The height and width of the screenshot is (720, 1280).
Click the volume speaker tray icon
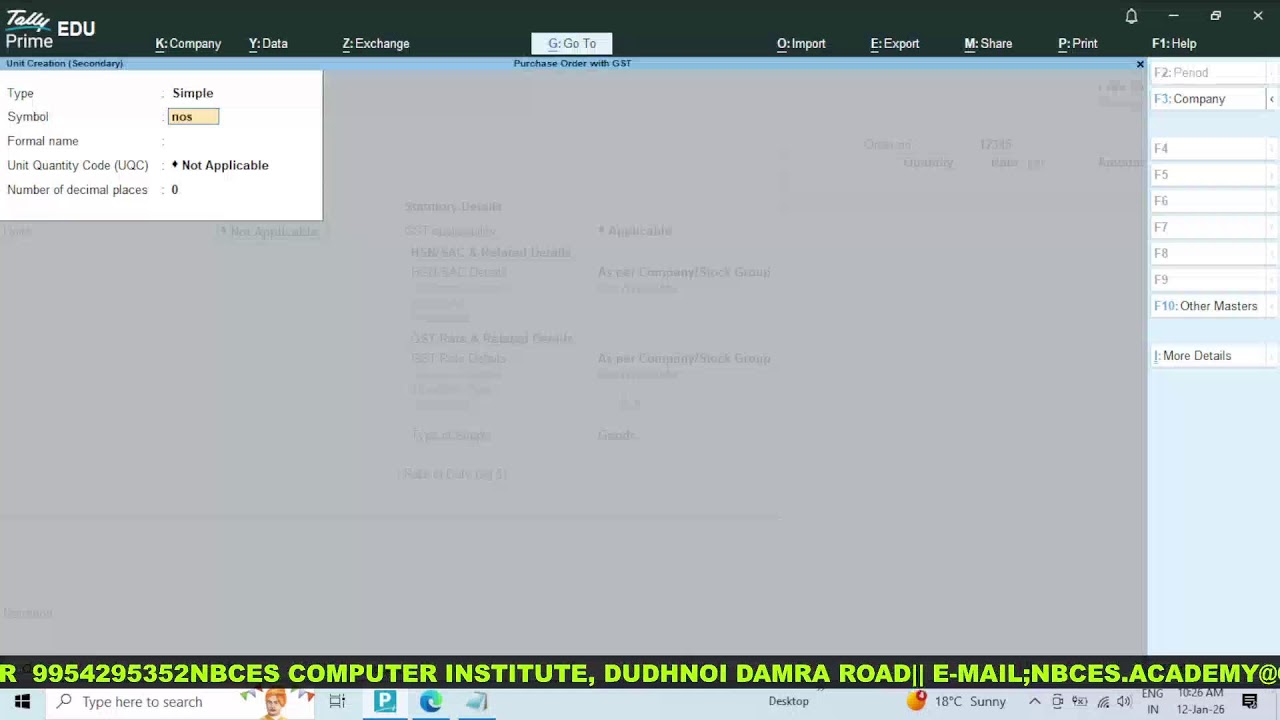pyautogui.click(x=1124, y=702)
